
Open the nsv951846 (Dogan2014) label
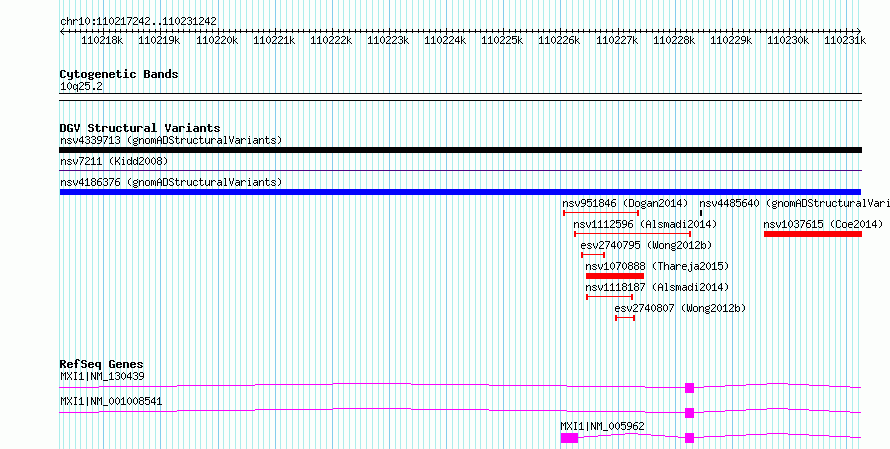625,203
